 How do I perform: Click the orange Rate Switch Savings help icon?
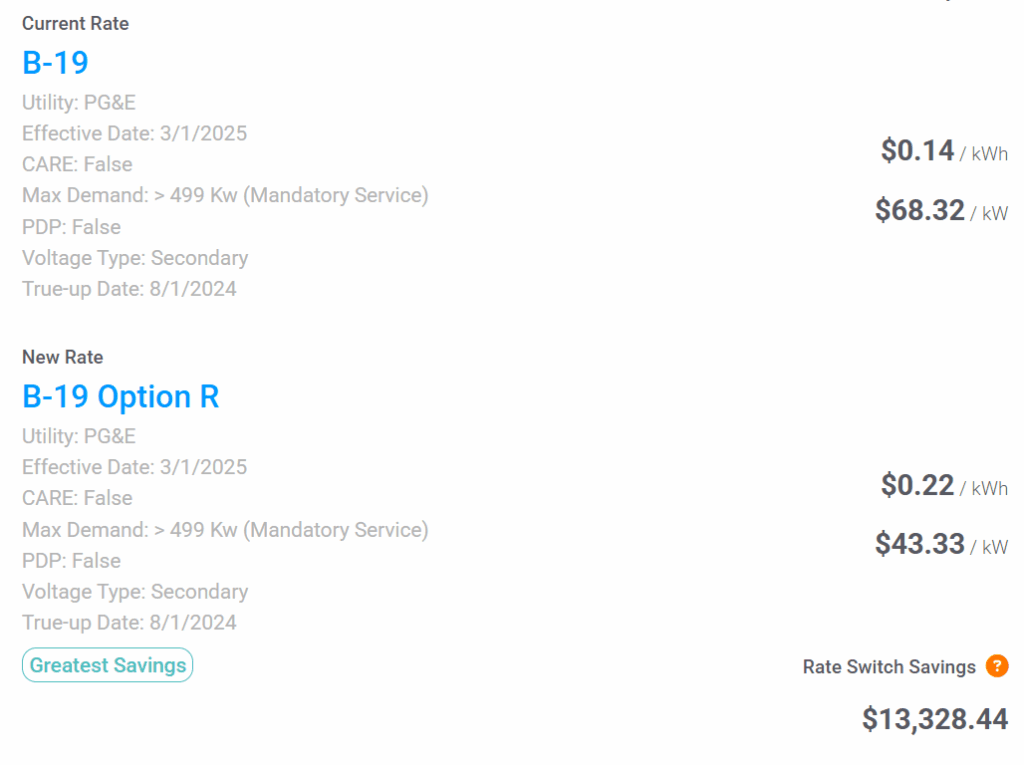[x=997, y=666]
